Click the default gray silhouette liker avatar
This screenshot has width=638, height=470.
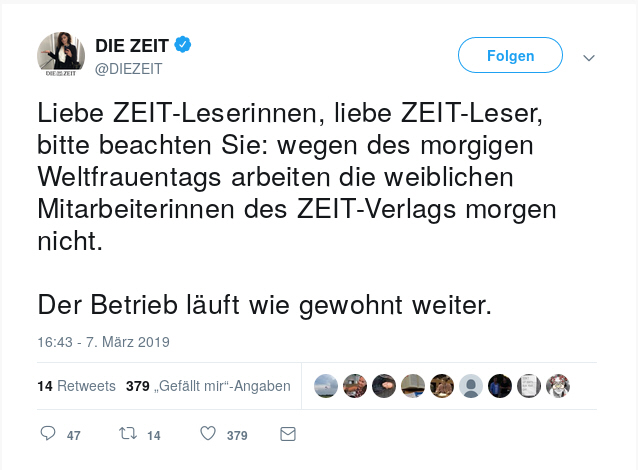[x=471, y=386]
